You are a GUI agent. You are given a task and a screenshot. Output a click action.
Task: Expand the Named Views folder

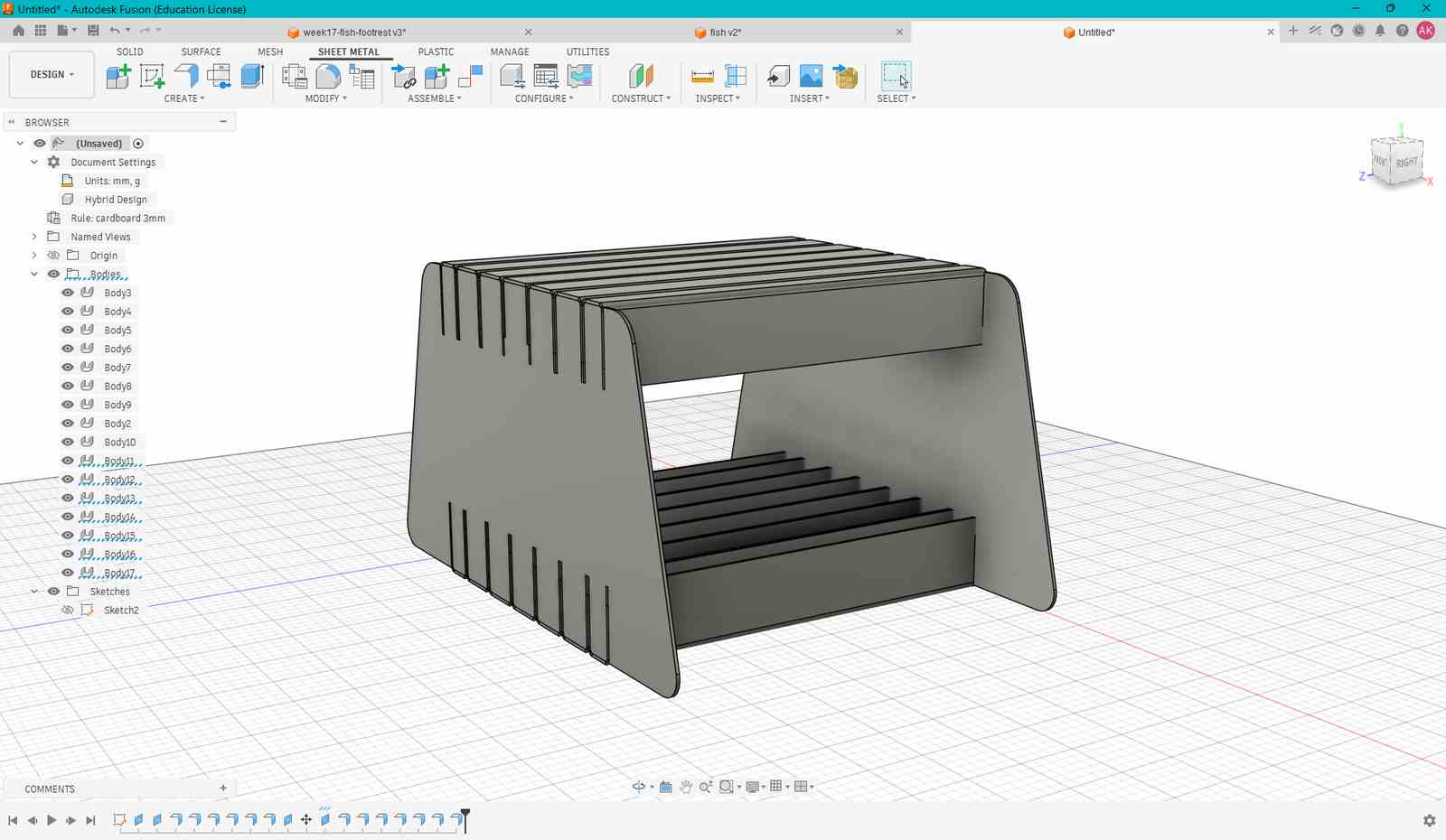click(x=34, y=237)
